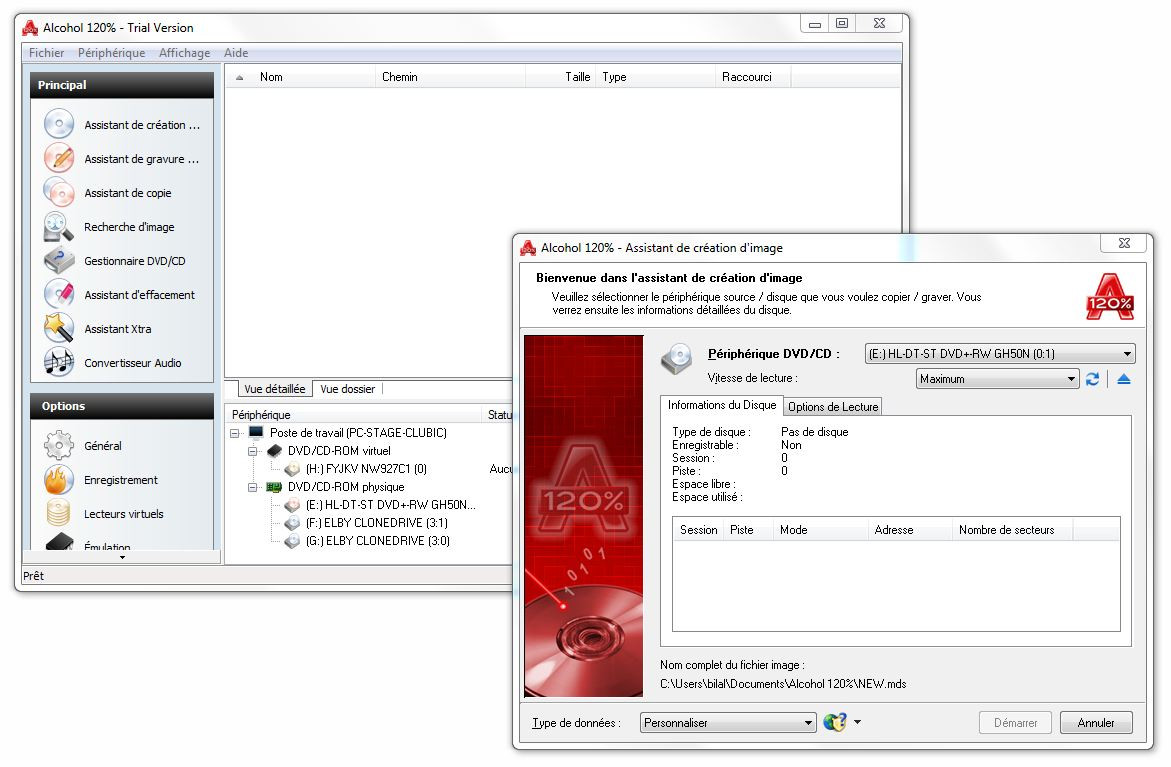Open the Assistant de création icon

pos(59,125)
